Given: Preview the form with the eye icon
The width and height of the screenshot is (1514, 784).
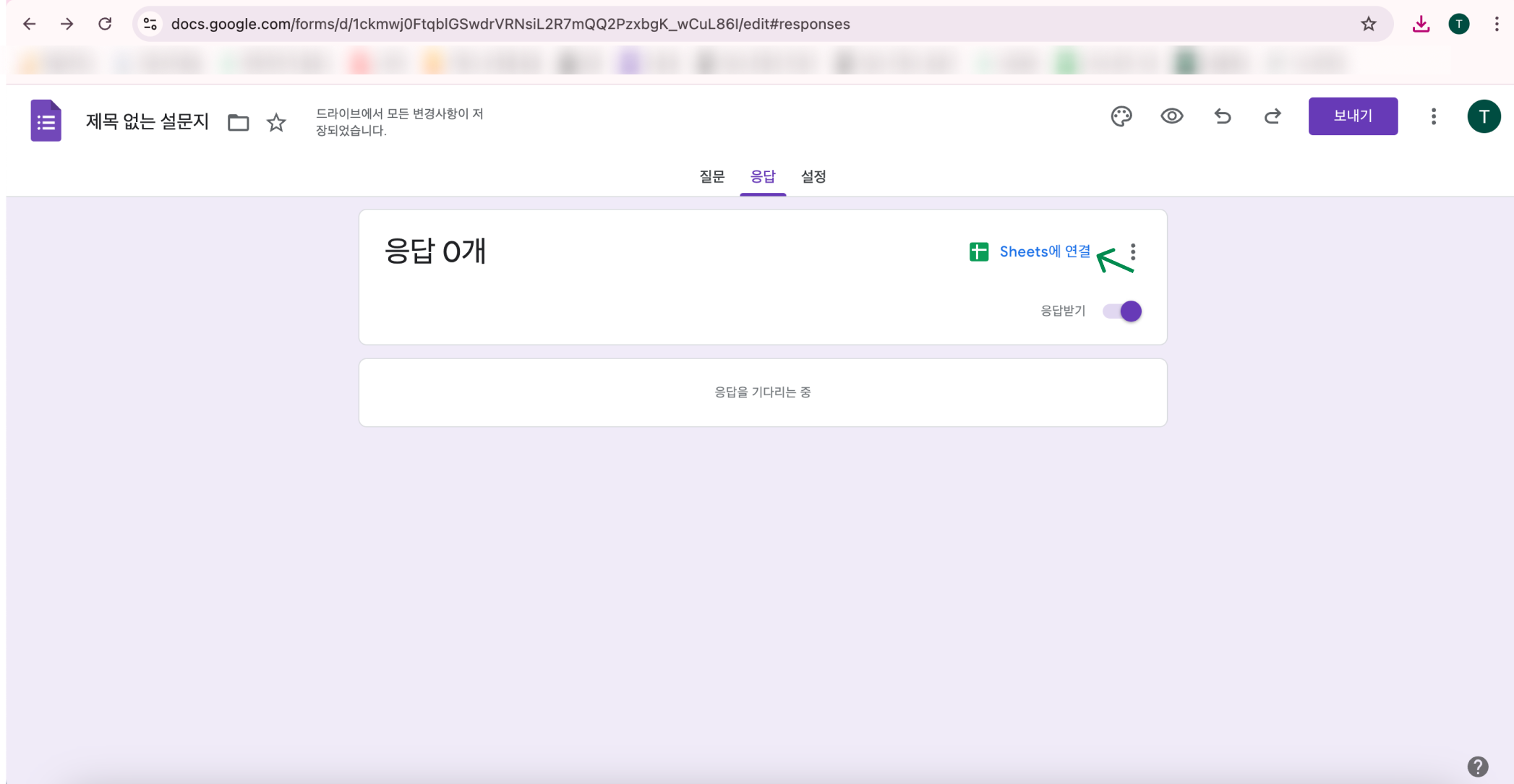Looking at the screenshot, I should pos(1172,116).
